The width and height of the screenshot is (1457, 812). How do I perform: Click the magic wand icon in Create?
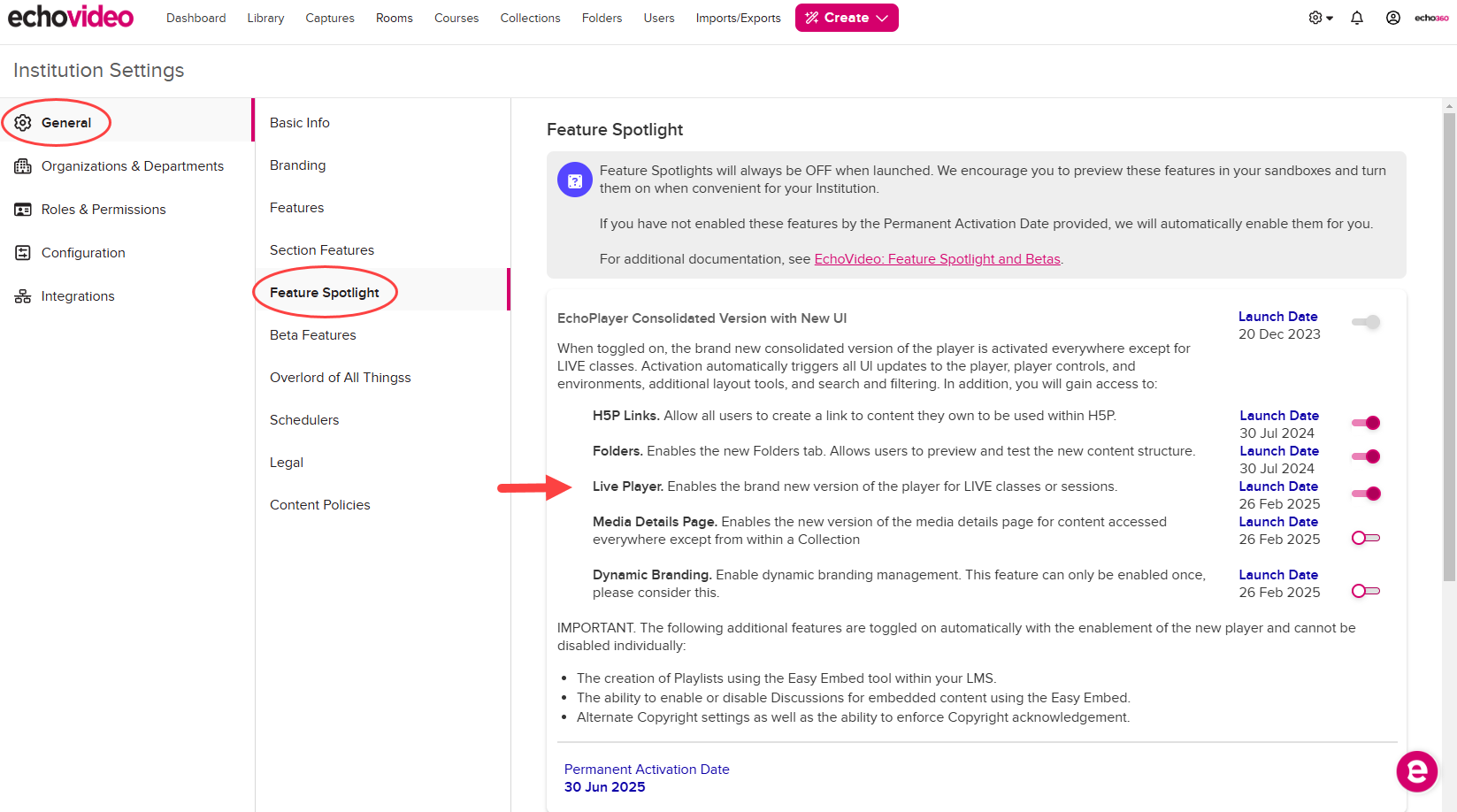812,18
